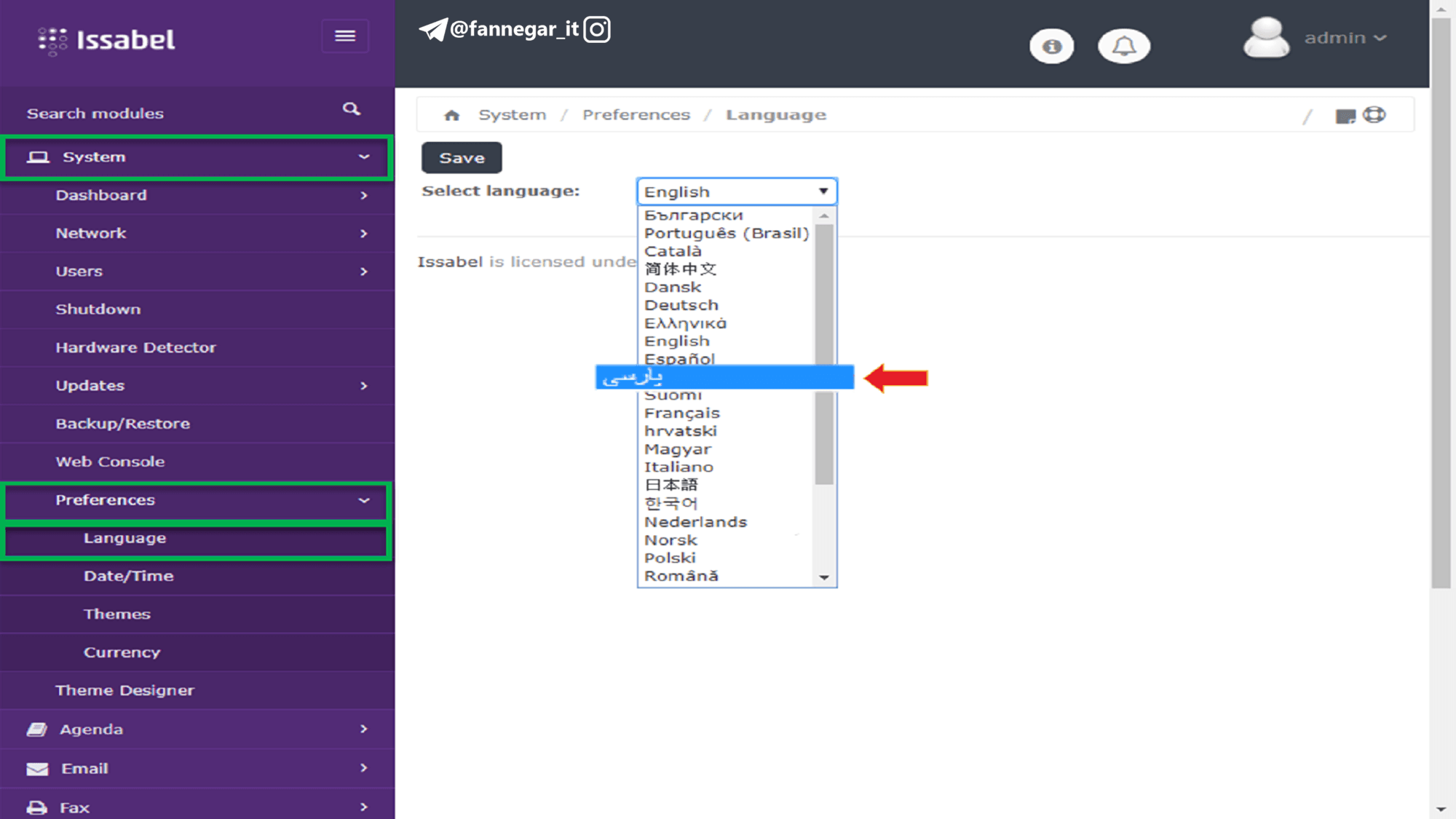Expand the Updates submenu
1456x819 pixels.
coord(364,386)
